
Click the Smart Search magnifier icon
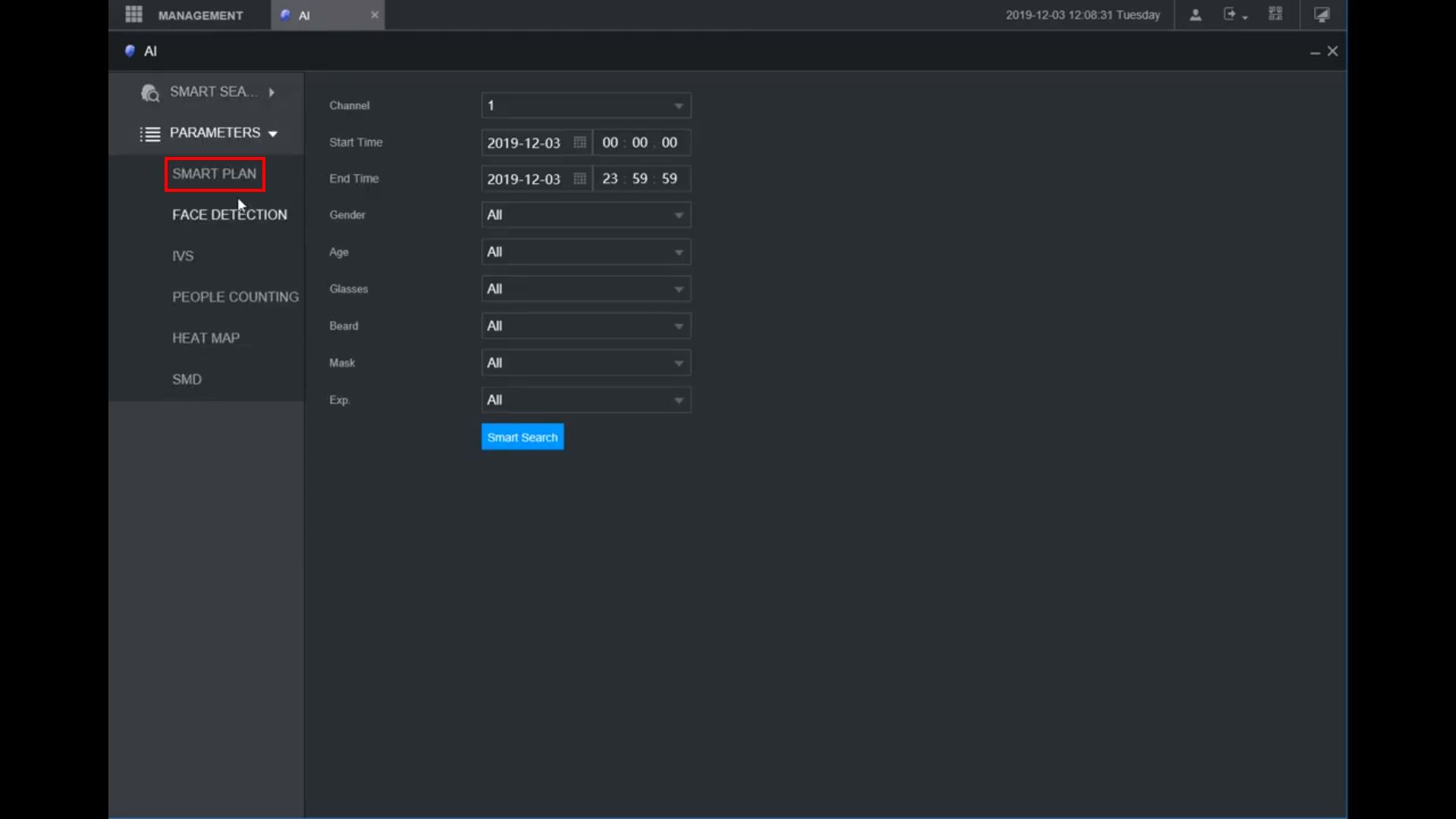[x=150, y=93]
